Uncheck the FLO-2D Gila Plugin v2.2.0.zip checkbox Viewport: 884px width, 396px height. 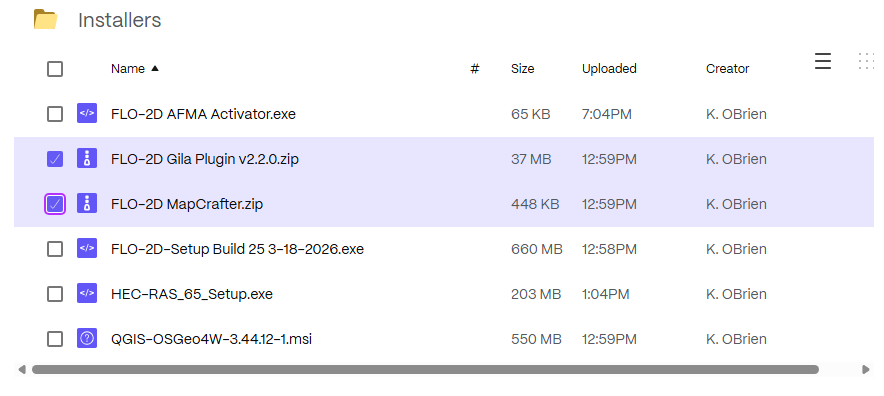click(55, 159)
